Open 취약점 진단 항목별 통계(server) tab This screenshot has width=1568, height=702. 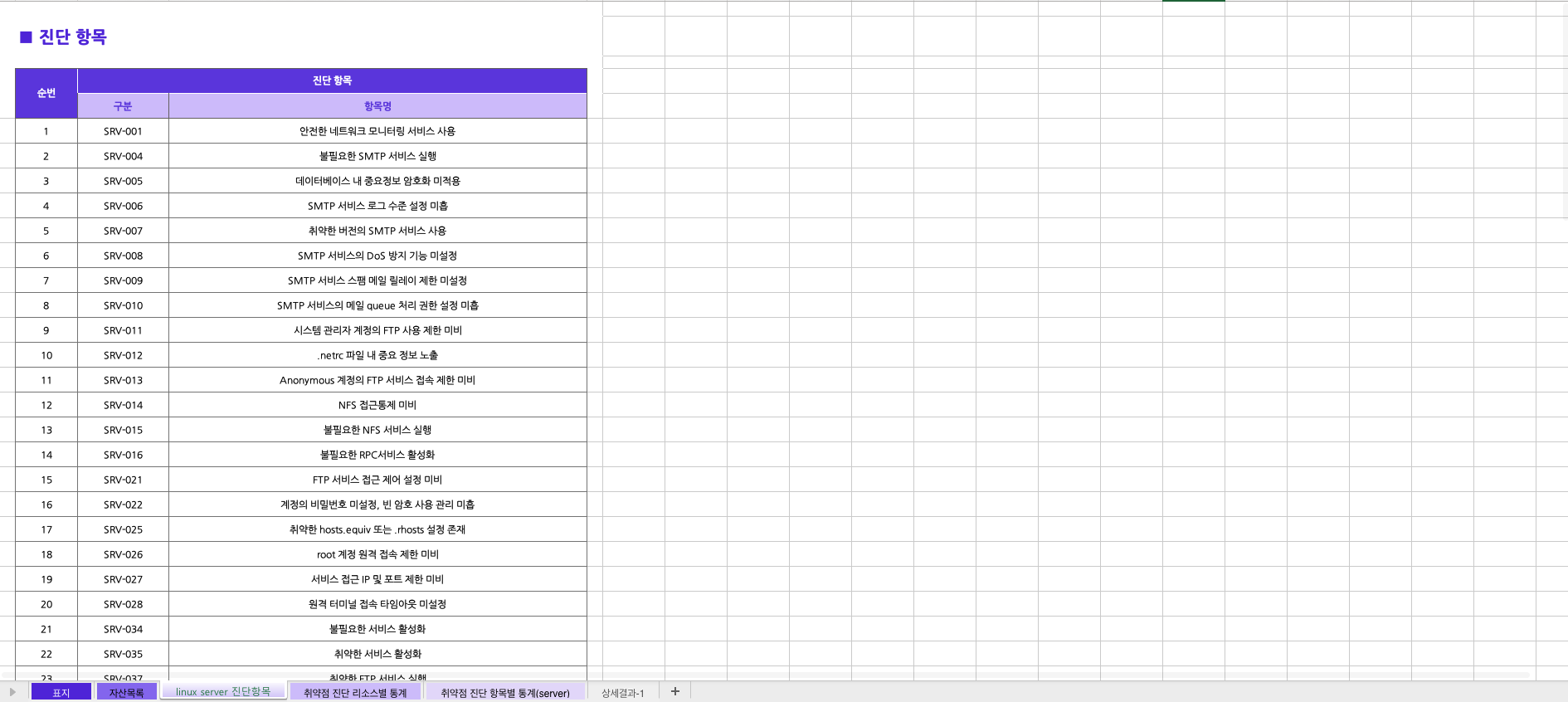point(504,692)
